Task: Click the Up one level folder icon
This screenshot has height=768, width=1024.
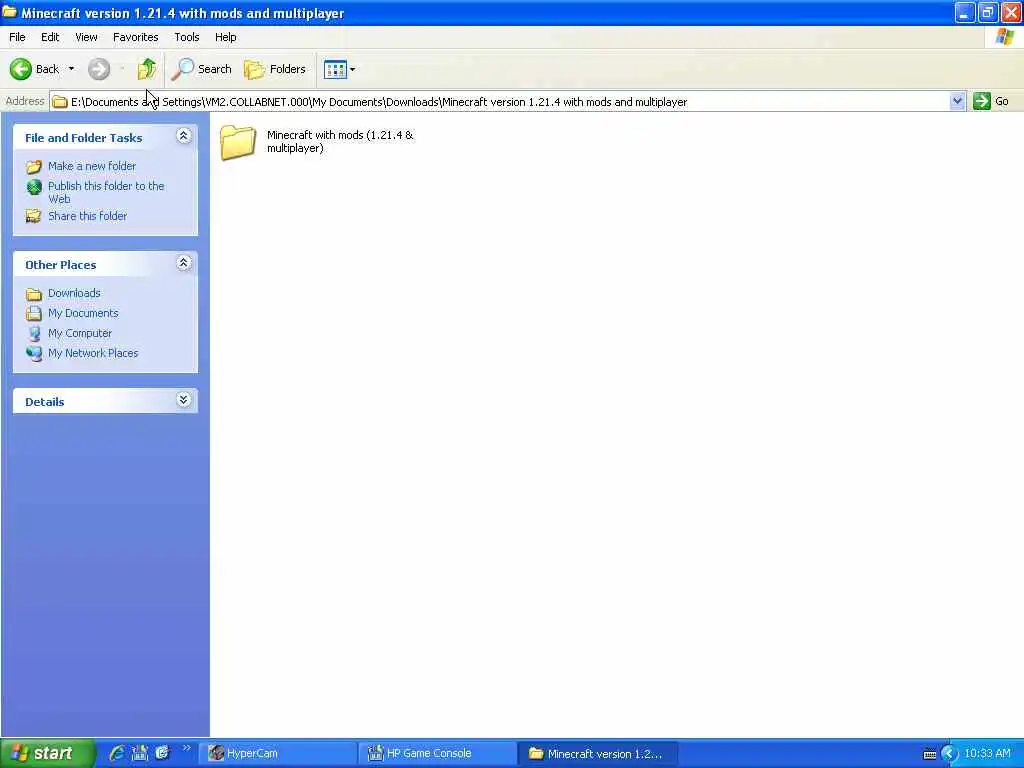Action: [147, 69]
